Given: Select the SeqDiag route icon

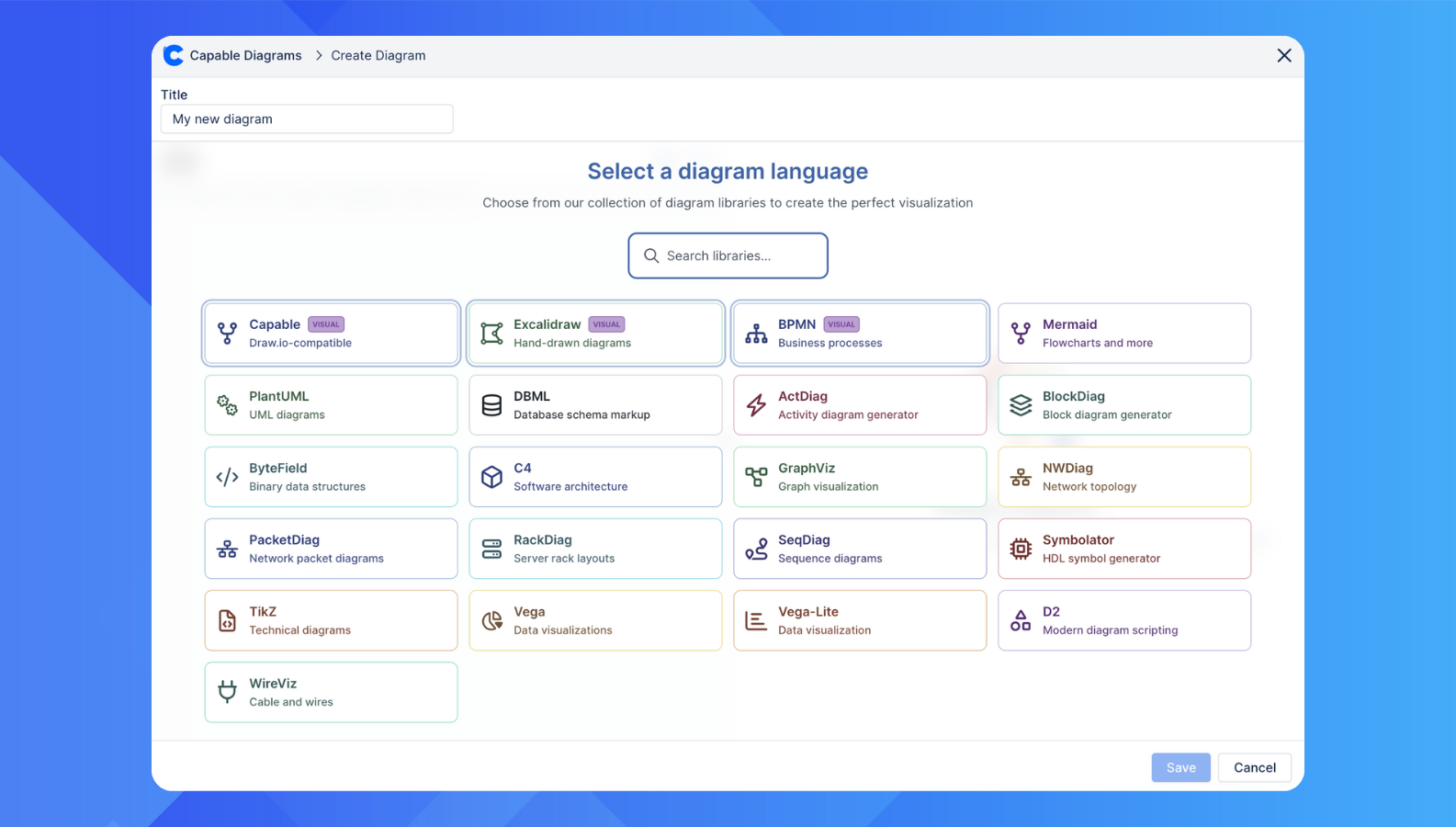Looking at the screenshot, I should pos(756,549).
